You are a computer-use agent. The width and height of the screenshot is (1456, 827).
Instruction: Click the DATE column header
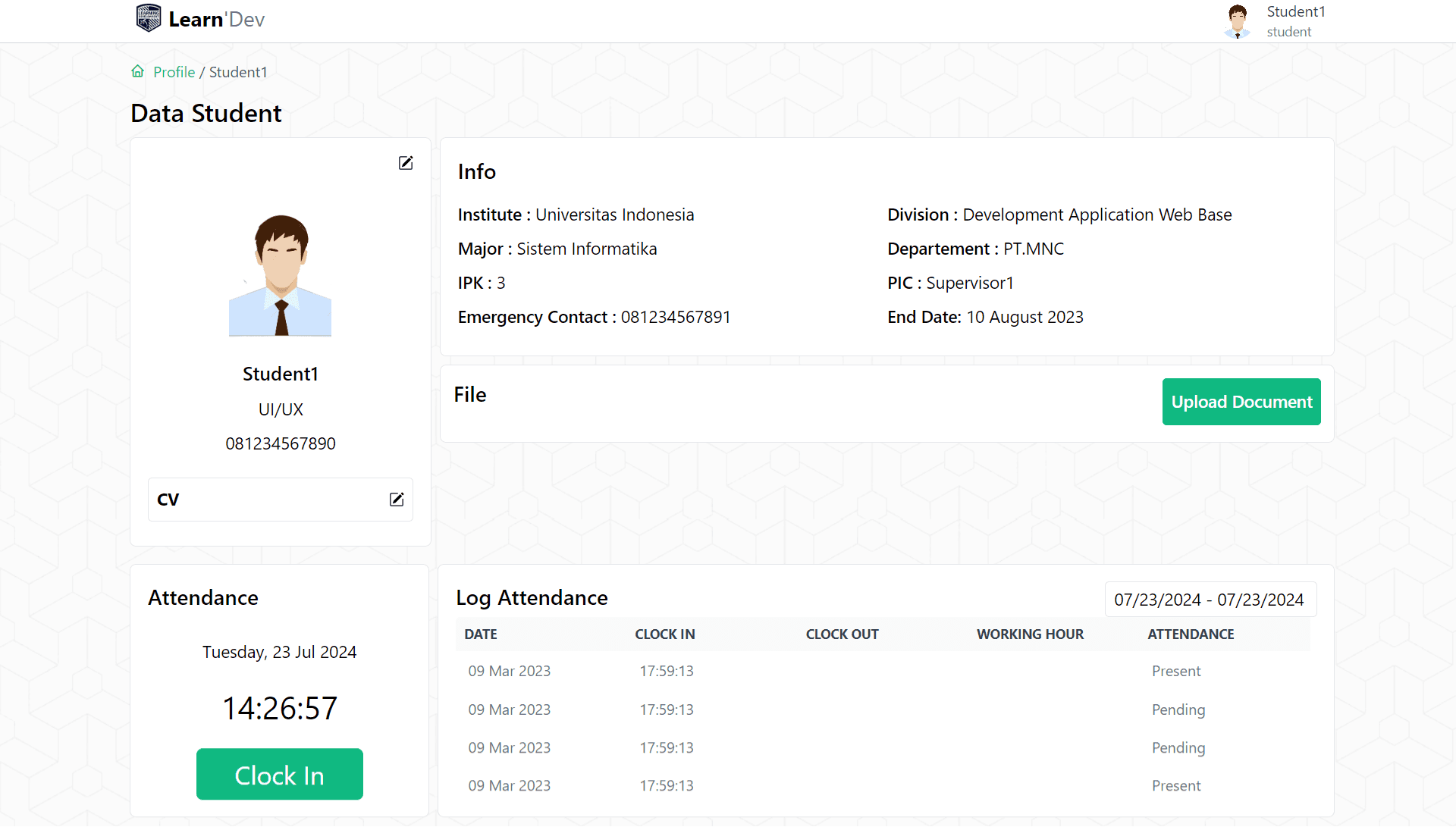tap(481, 634)
